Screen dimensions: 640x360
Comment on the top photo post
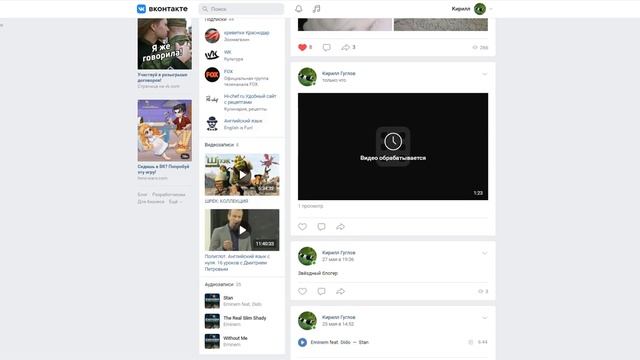[327, 47]
